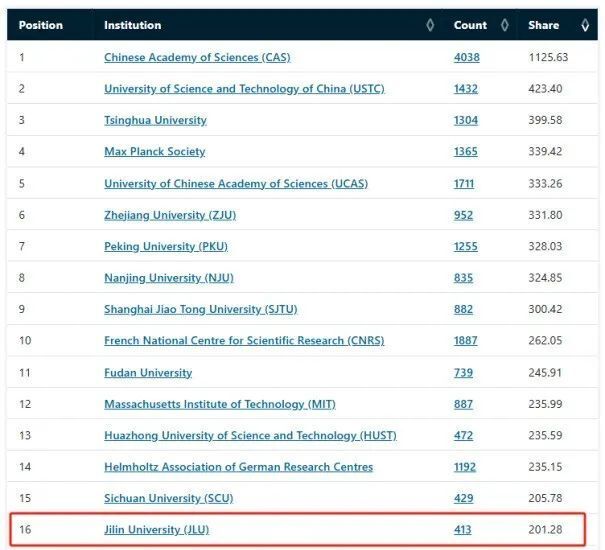Open Massachusetts Institute of Technology (MIT) link

[220, 404]
